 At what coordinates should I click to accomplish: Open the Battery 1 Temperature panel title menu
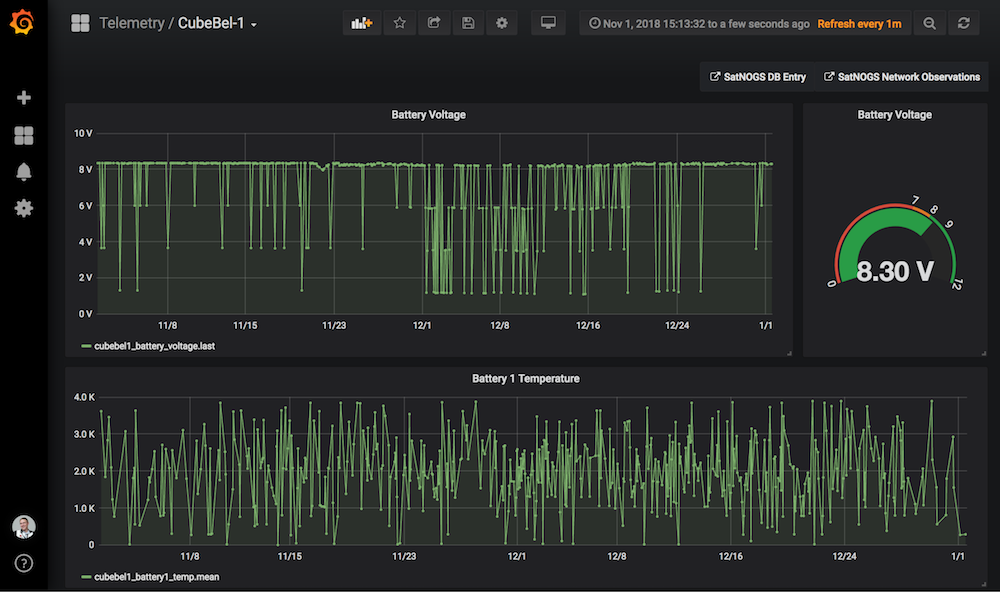point(526,378)
